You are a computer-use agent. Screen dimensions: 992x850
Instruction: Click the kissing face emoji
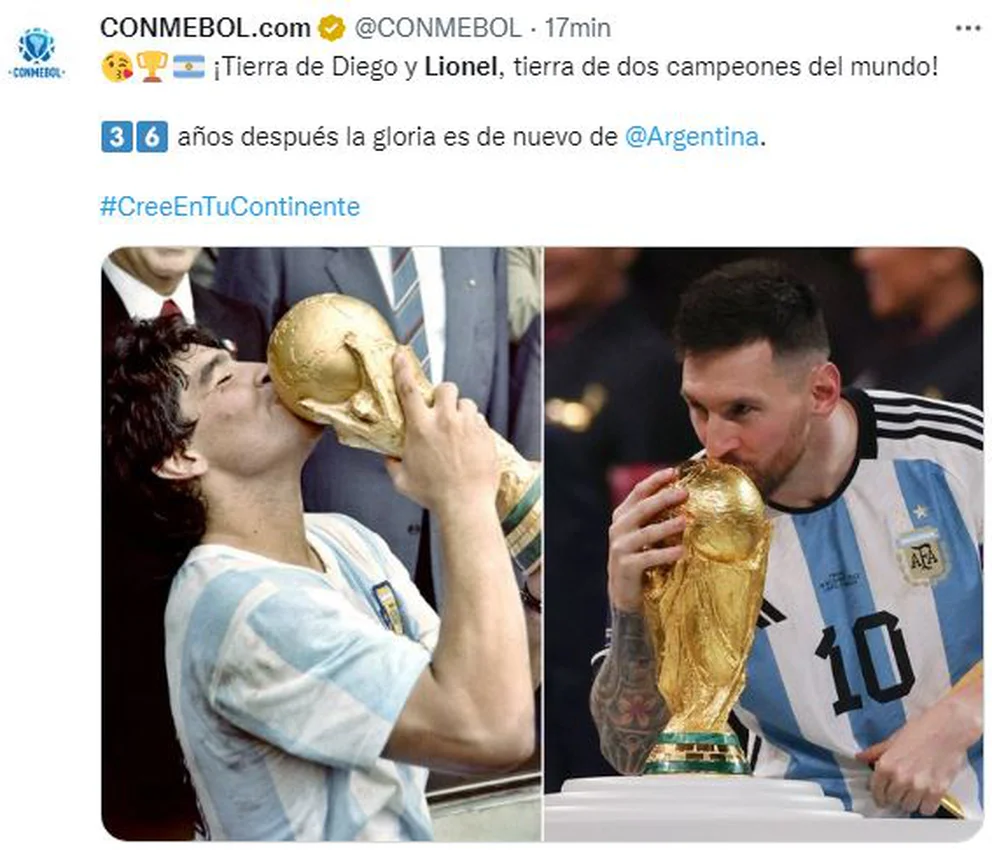pyautogui.click(x=117, y=67)
